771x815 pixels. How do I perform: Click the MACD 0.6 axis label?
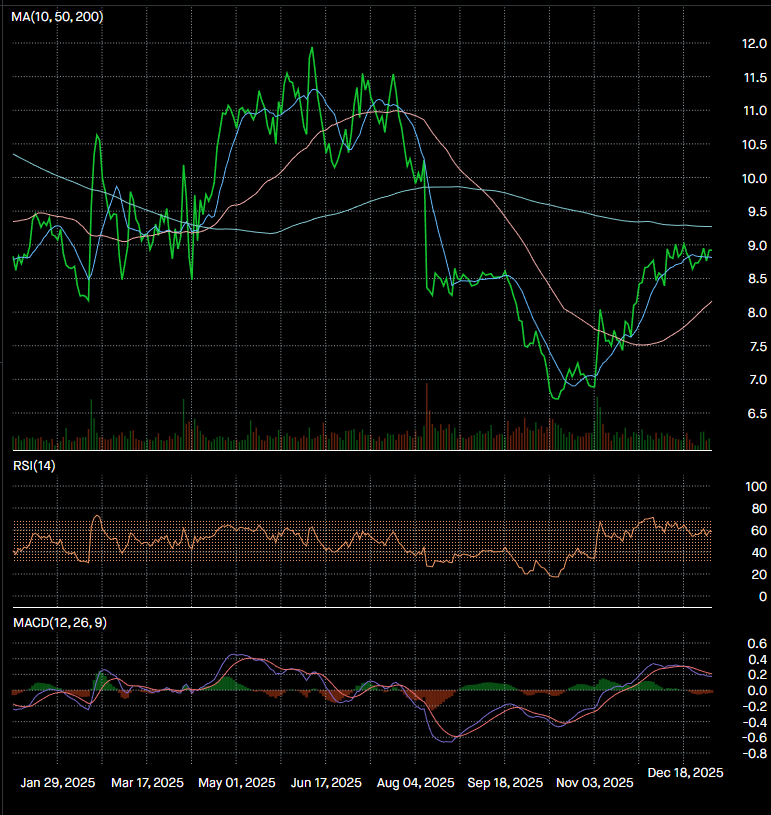tap(757, 644)
